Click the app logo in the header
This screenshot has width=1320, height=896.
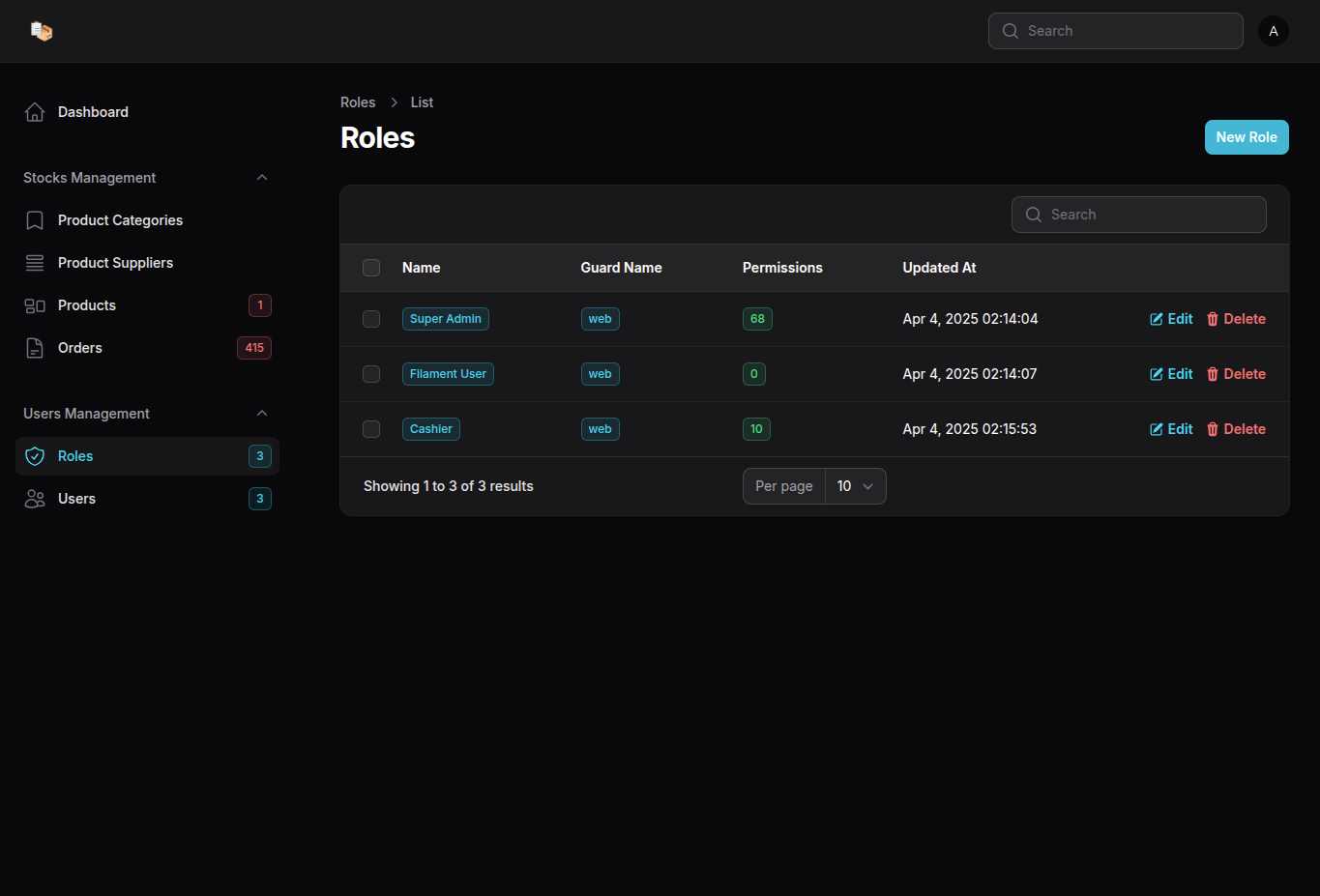click(x=41, y=31)
